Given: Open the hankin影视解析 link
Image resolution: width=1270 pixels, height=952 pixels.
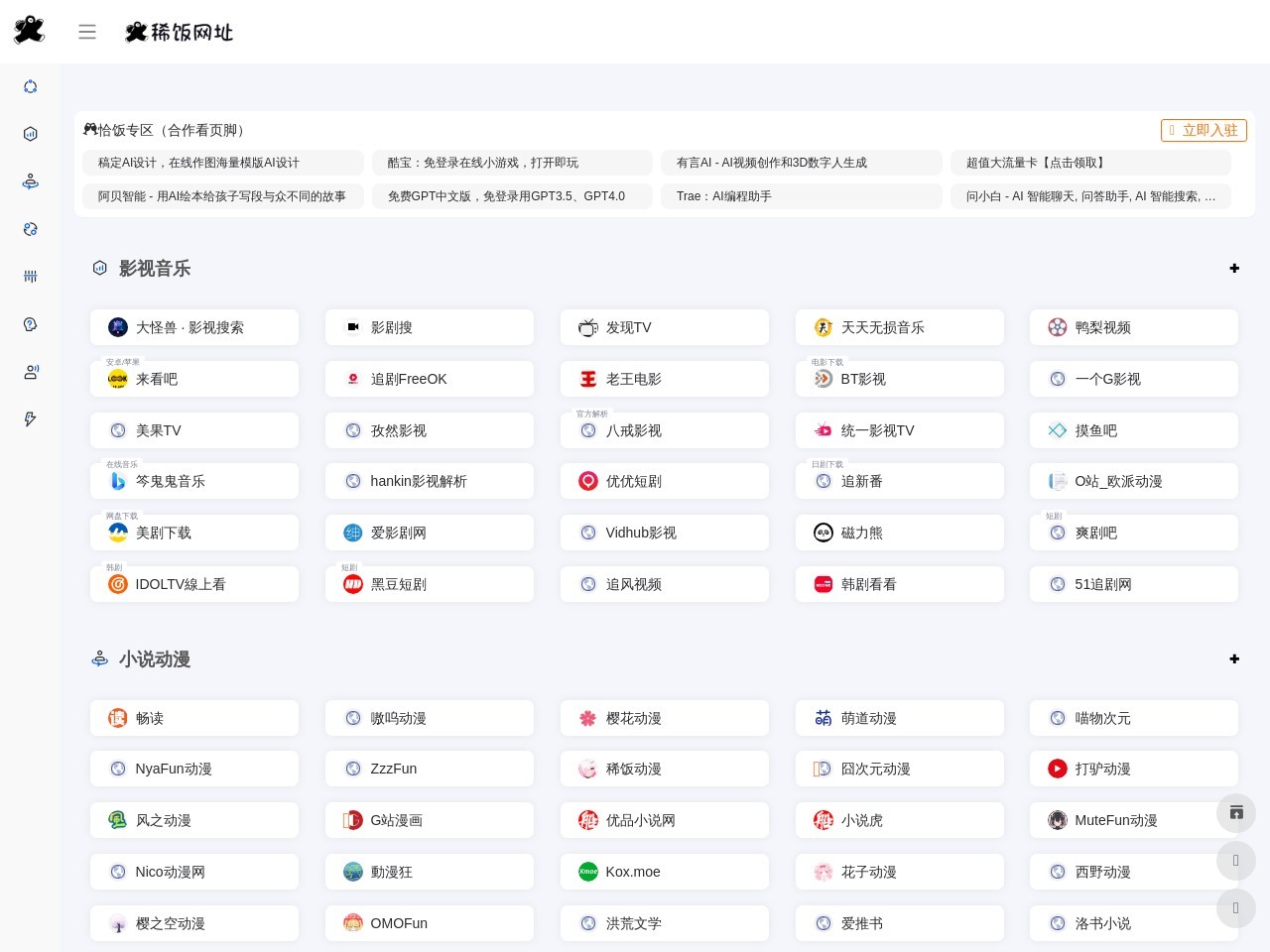Looking at the screenshot, I should coord(430,481).
